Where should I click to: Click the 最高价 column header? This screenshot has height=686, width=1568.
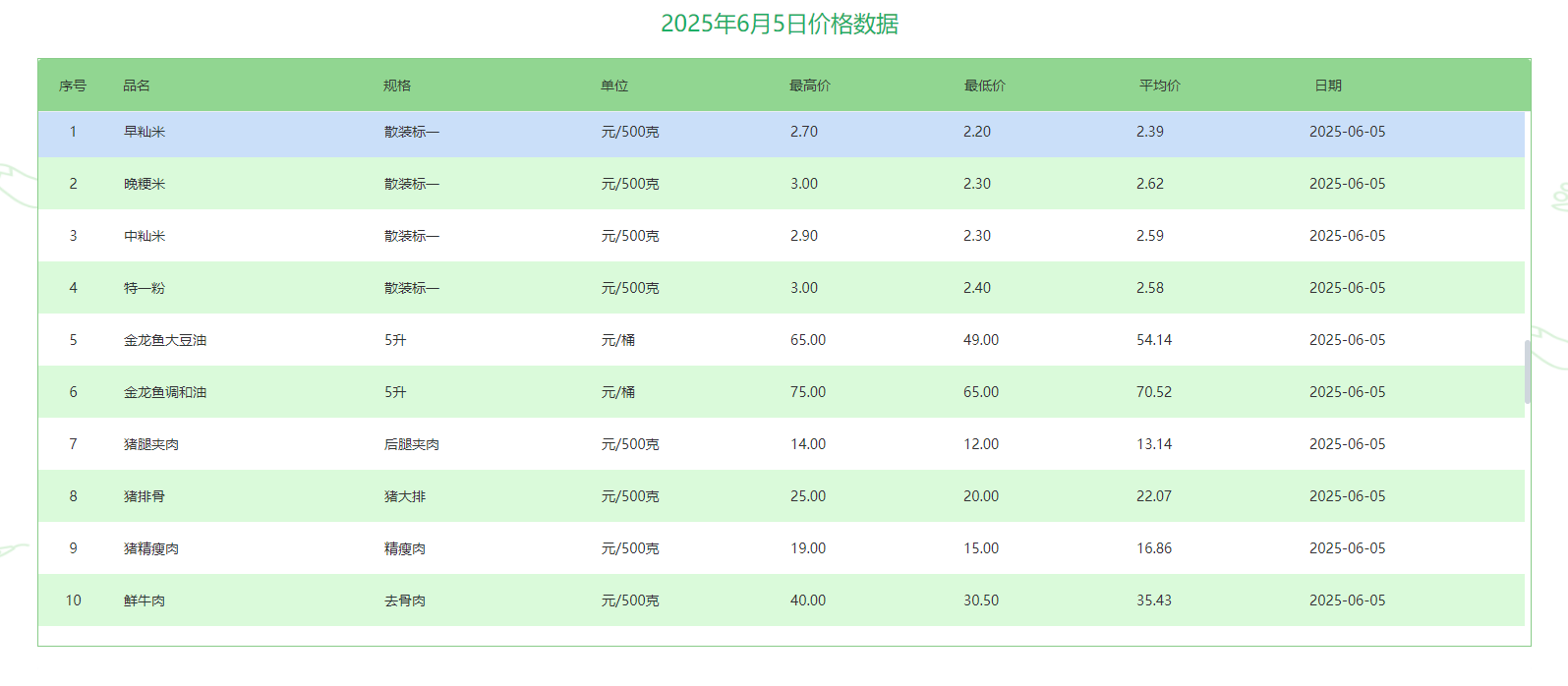pyautogui.click(x=809, y=86)
